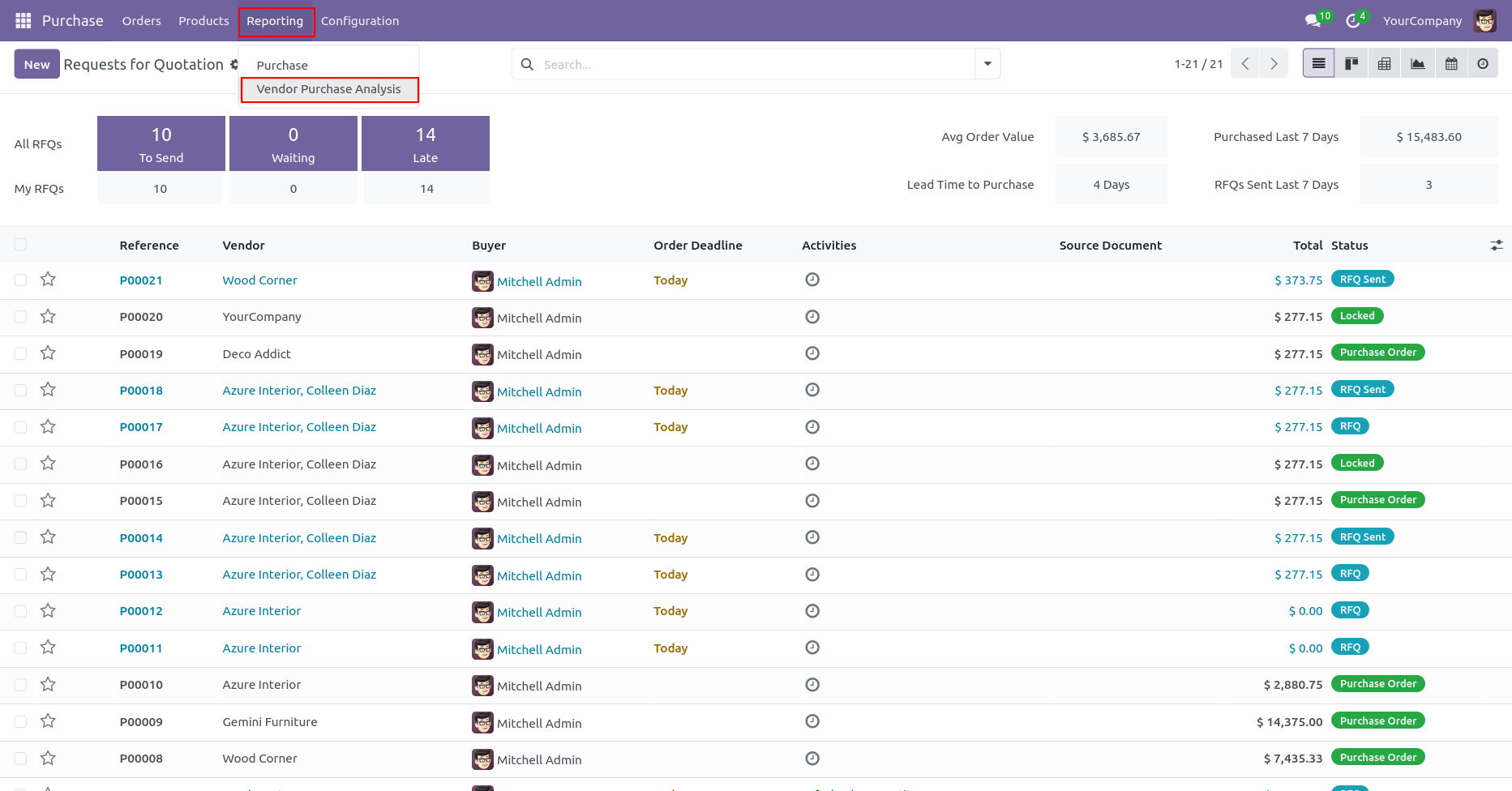Viewport: 1512px width, 791px height.
Task: Sort by Vendor column header
Action: coord(243,245)
